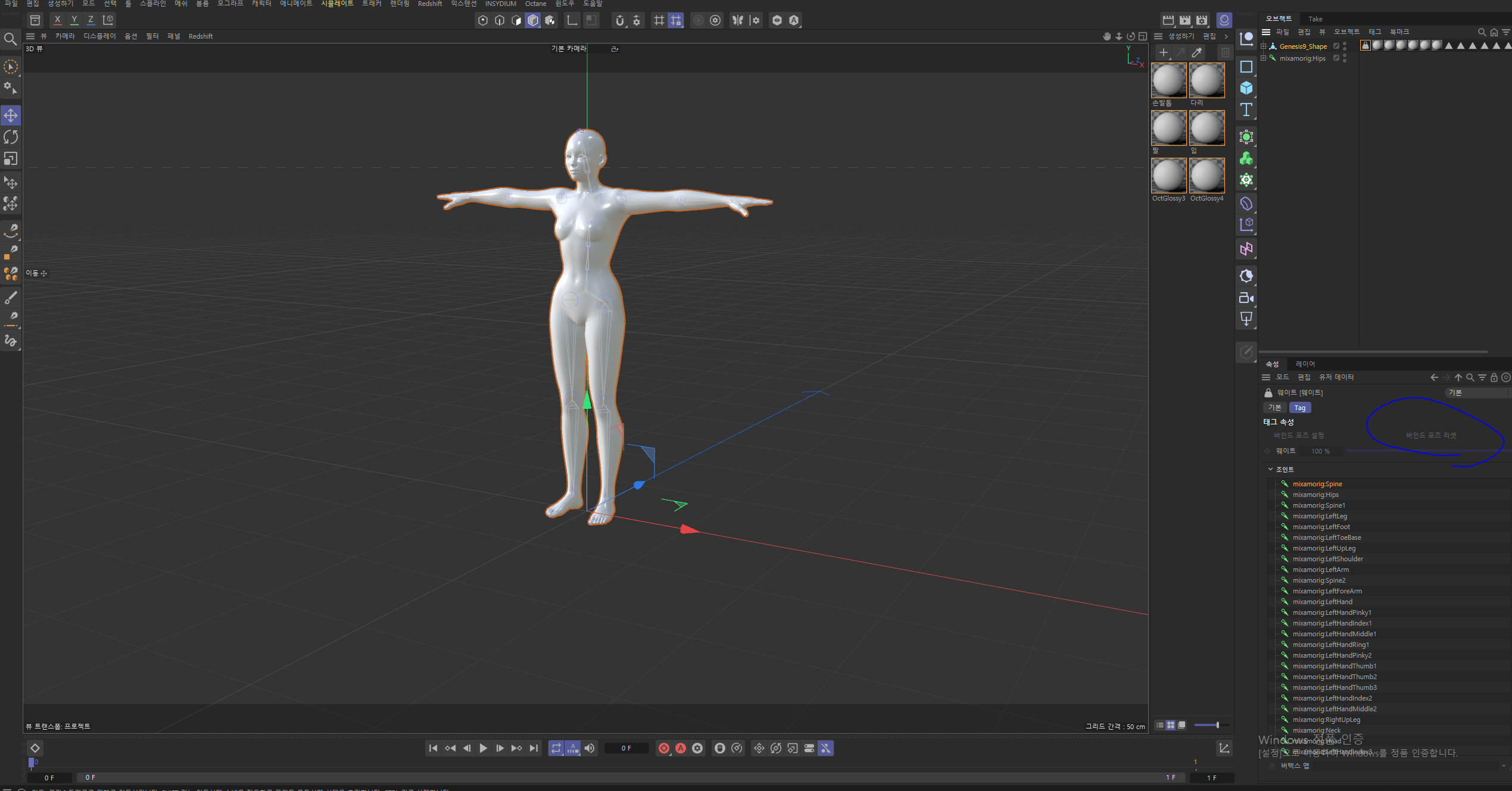Open viewport hamburger menu
The image size is (1512, 791).
point(30,36)
